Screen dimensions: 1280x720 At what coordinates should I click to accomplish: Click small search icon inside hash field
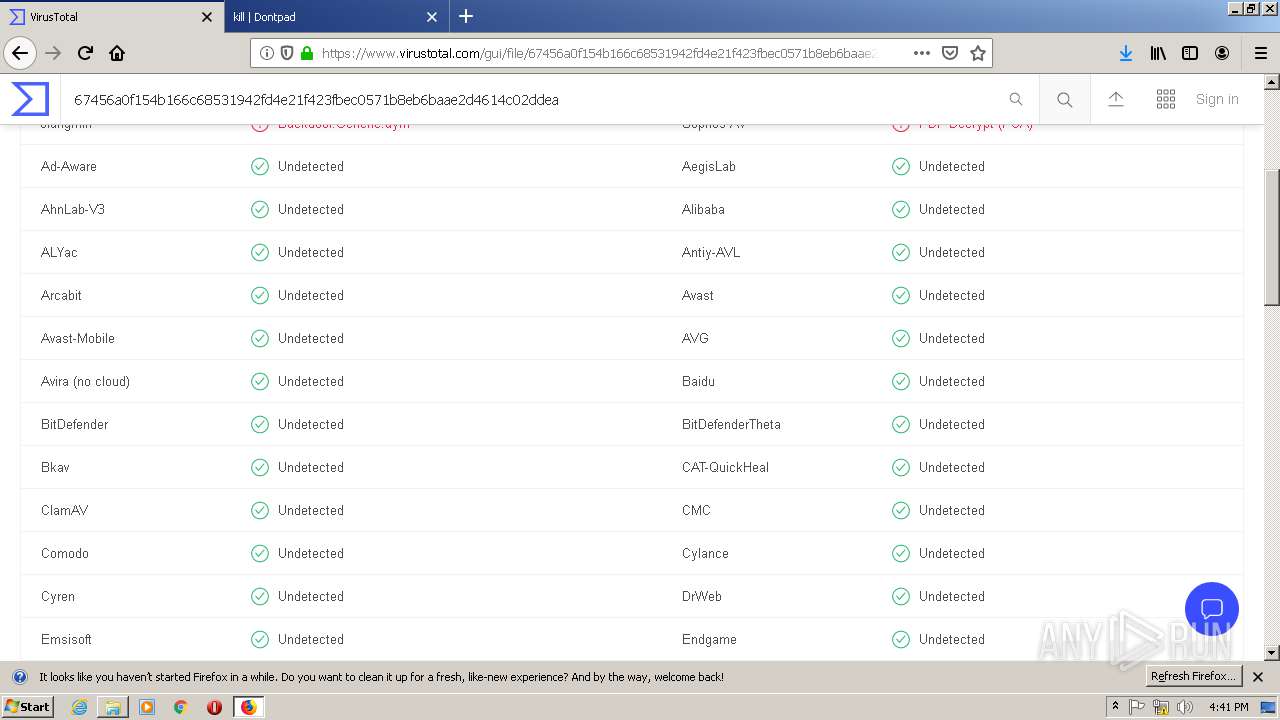coord(1016,99)
